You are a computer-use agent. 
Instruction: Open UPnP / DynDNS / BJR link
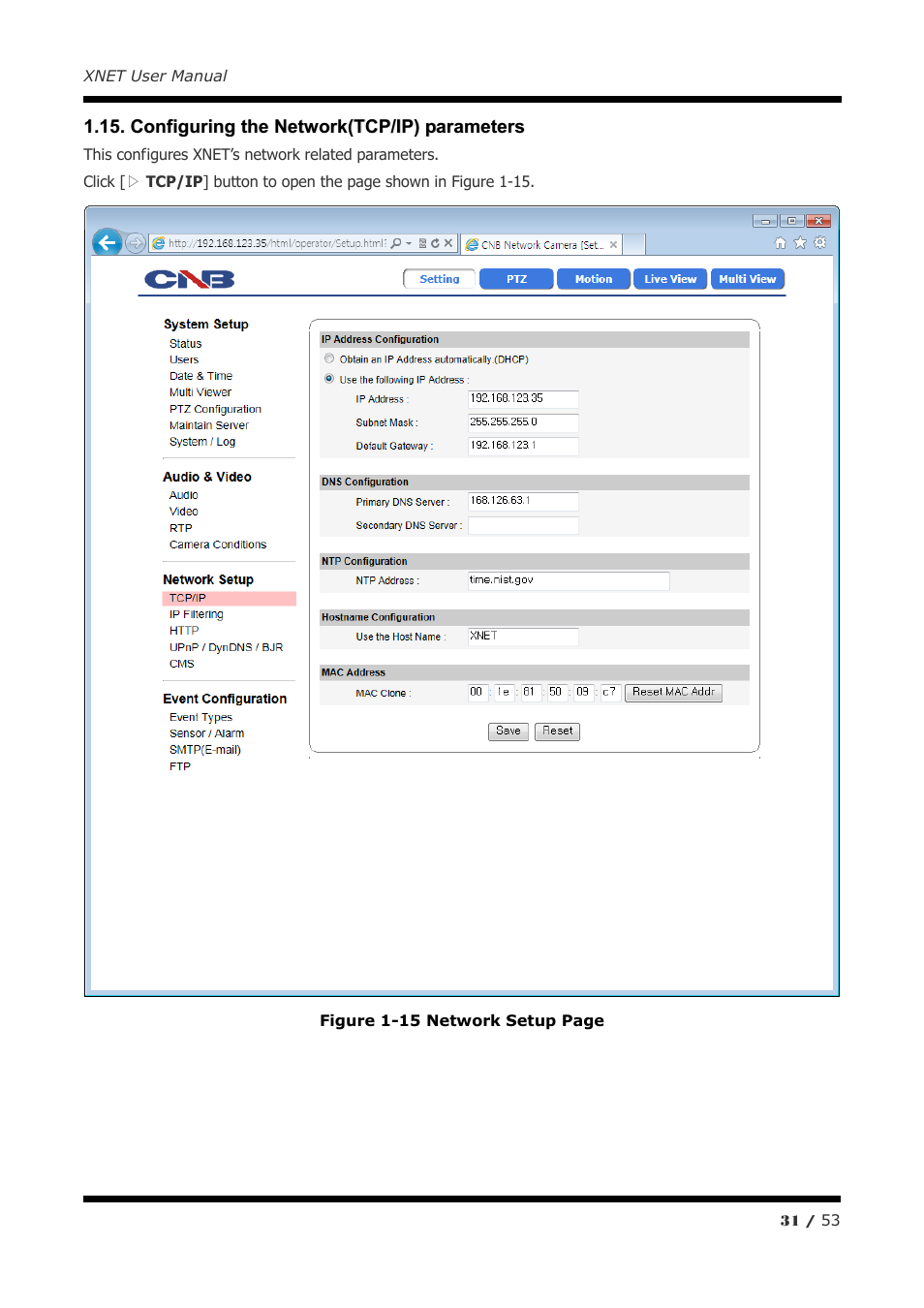[x=227, y=647]
